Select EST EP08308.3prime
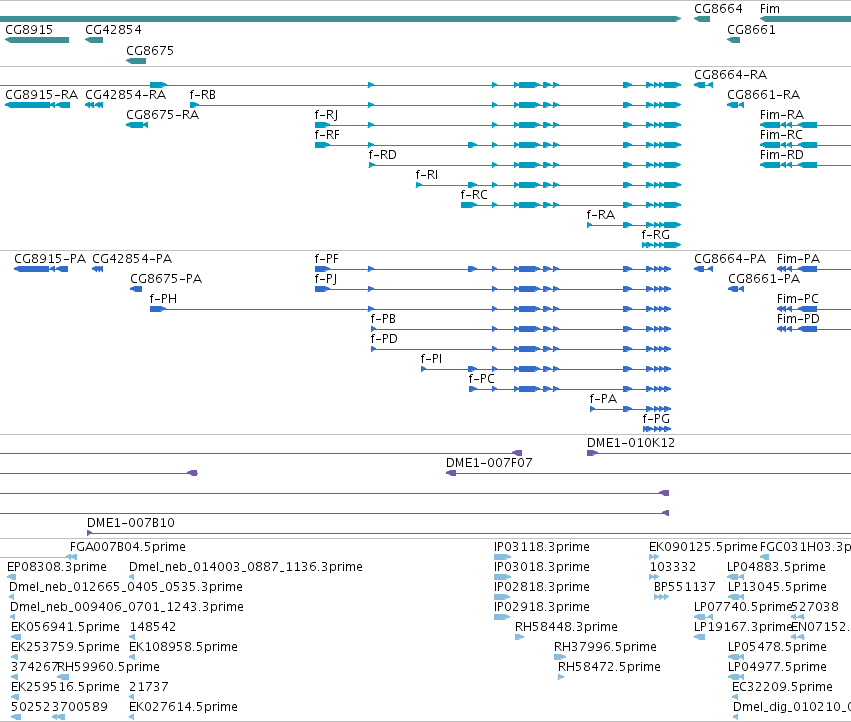The image size is (851, 722). coord(57,567)
